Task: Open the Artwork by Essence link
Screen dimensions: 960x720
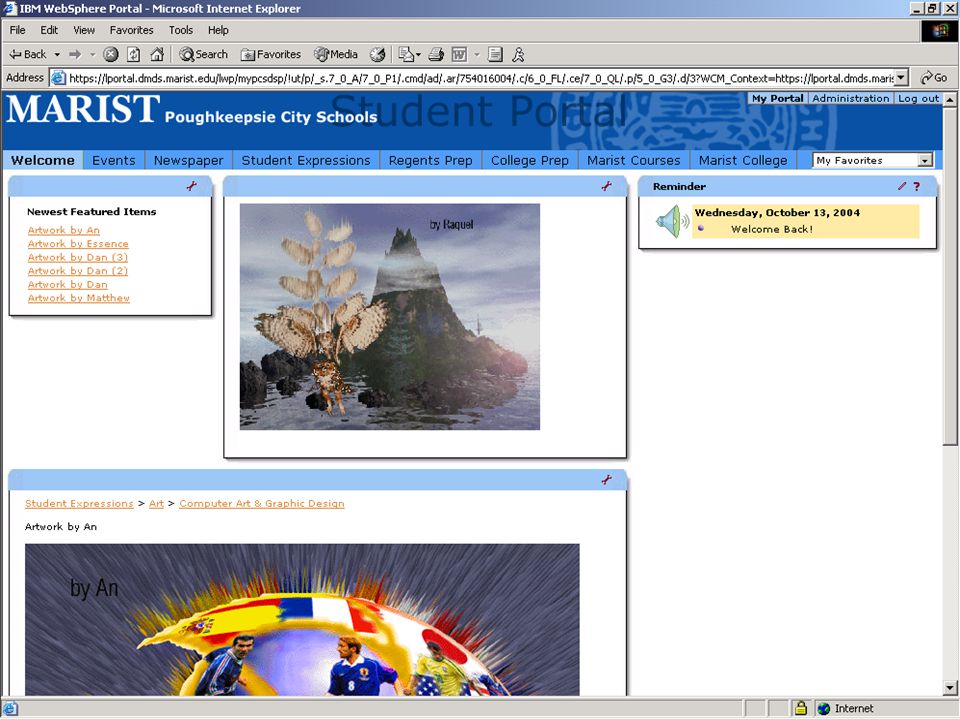Action: point(78,244)
